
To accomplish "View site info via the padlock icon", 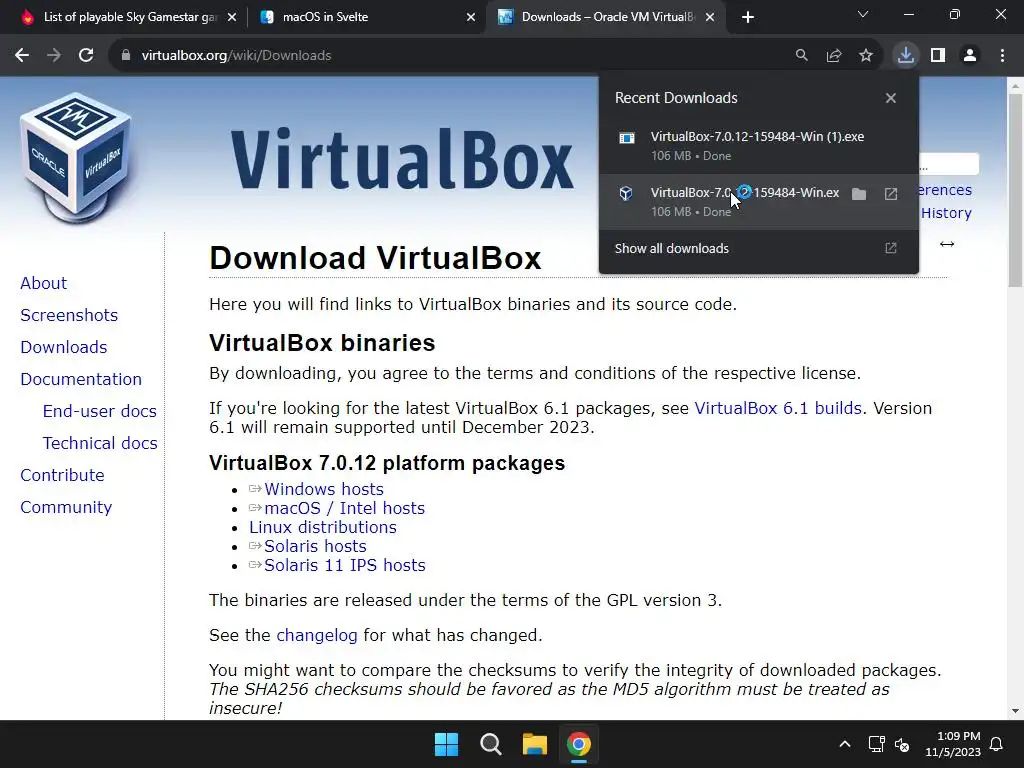I will pos(126,56).
